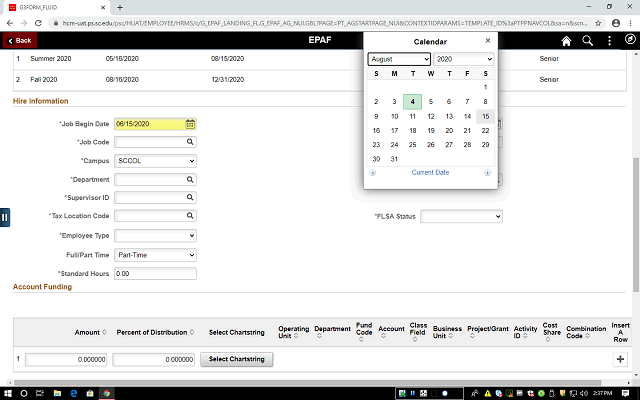Sort by Operating Unit column header

tap(293, 332)
